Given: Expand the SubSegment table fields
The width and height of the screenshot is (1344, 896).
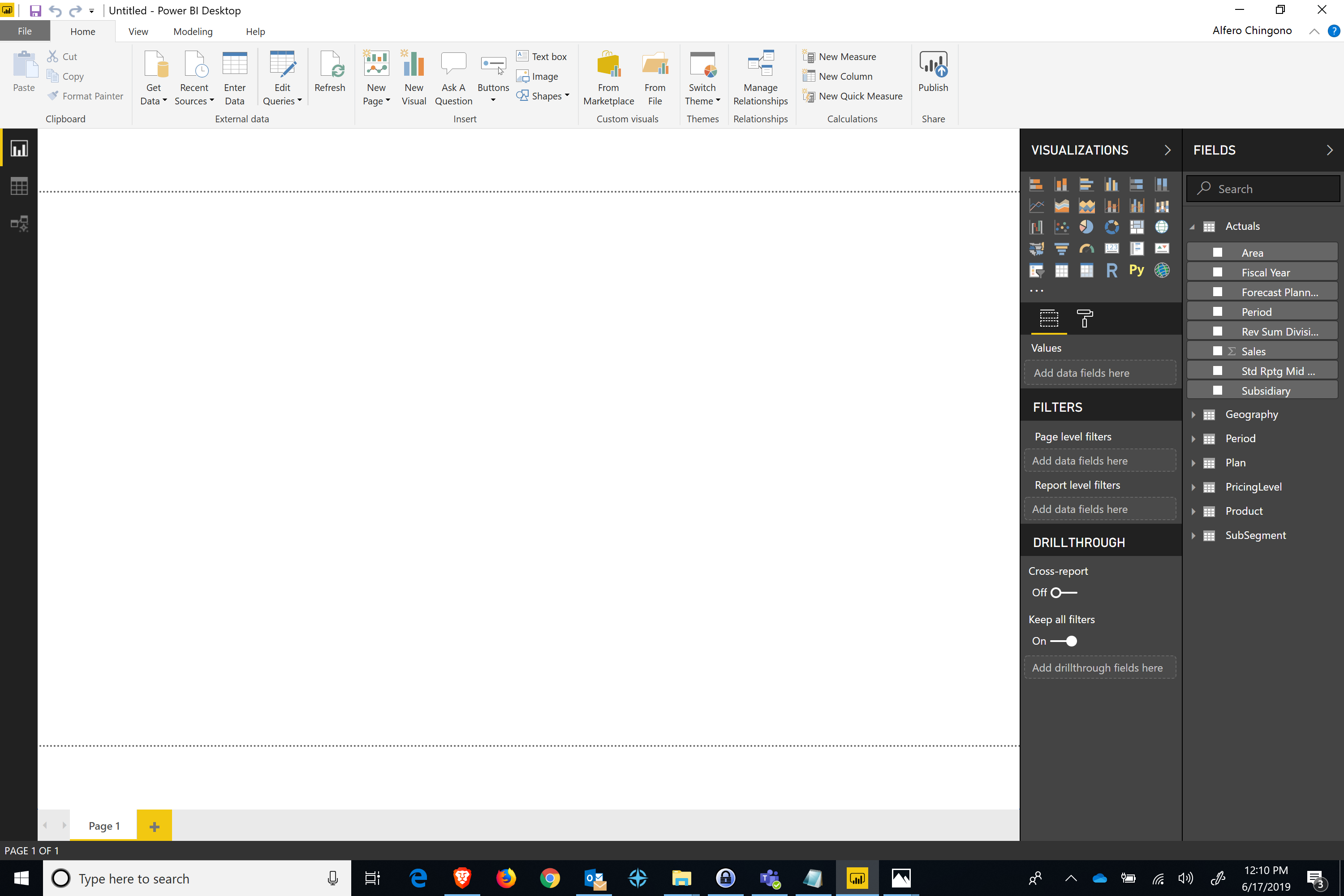Looking at the screenshot, I should click(1192, 535).
